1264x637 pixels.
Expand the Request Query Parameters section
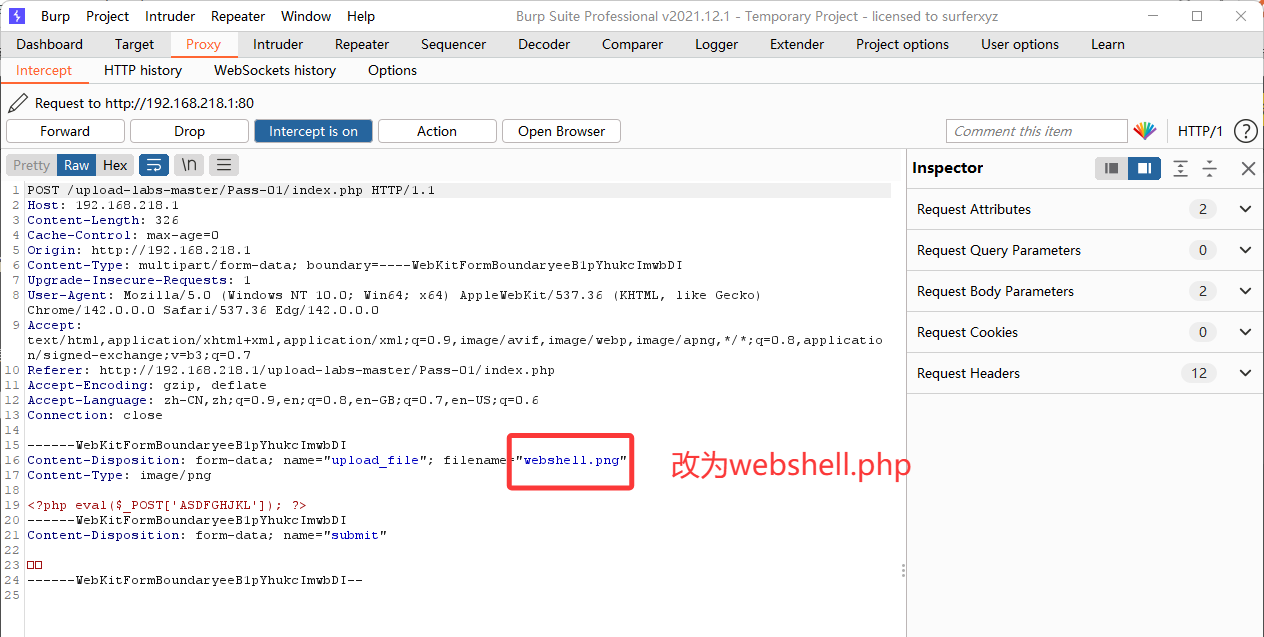[x=1245, y=250]
